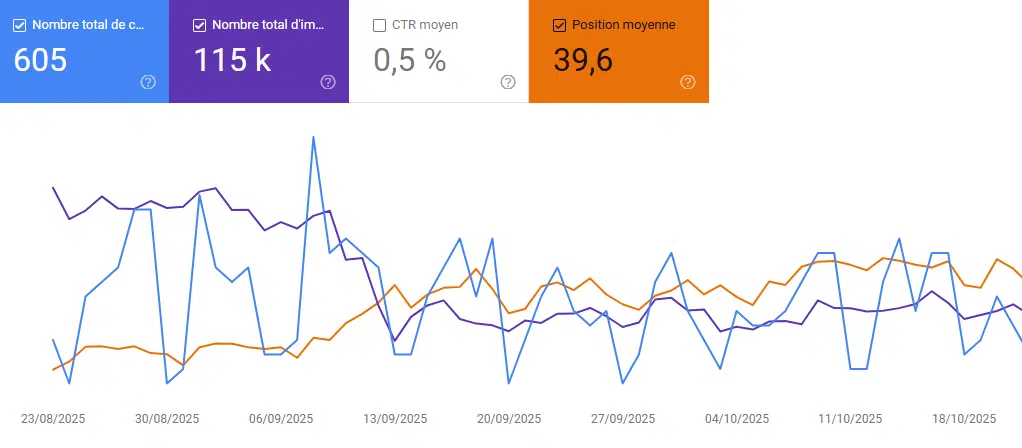The height and width of the screenshot is (448, 1022).
Task: Open help icon on the impressions card
Action: click(x=328, y=82)
